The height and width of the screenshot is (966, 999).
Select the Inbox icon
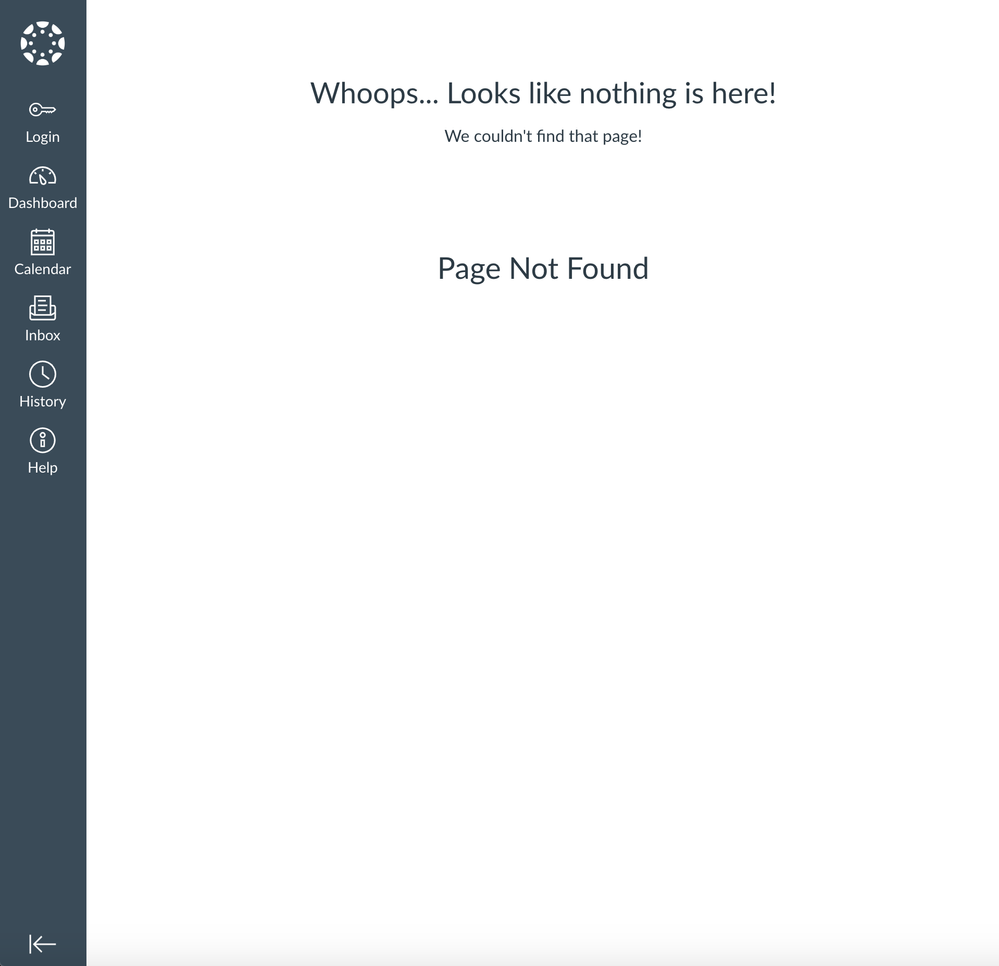point(42,308)
